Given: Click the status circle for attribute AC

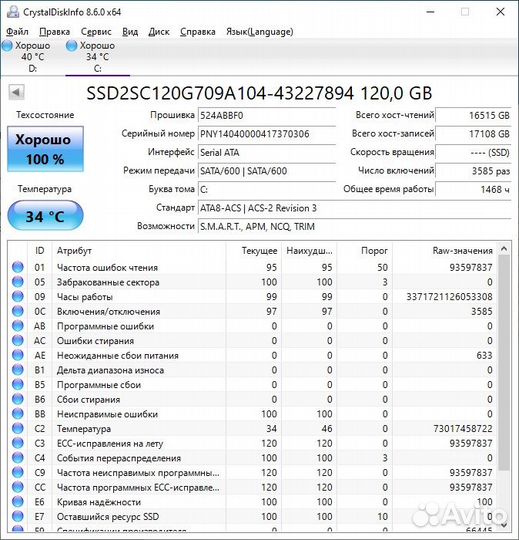Looking at the screenshot, I should (18, 340).
